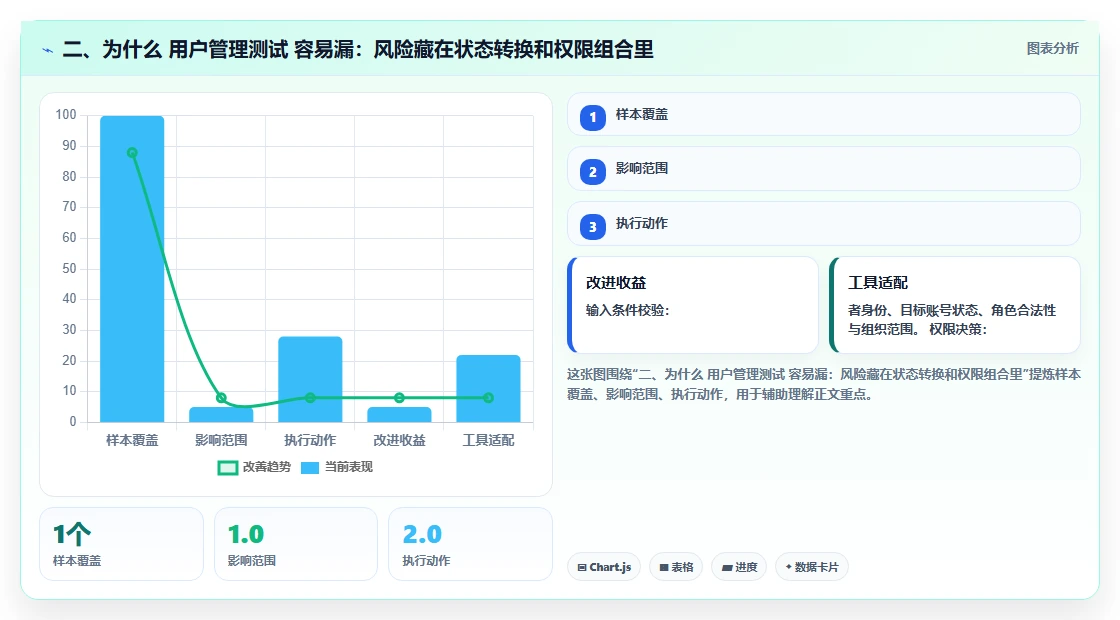Click the trend line point above 样本覆盖
The height and width of the screenshot is (620, 1120).
[x=132, y=153]
